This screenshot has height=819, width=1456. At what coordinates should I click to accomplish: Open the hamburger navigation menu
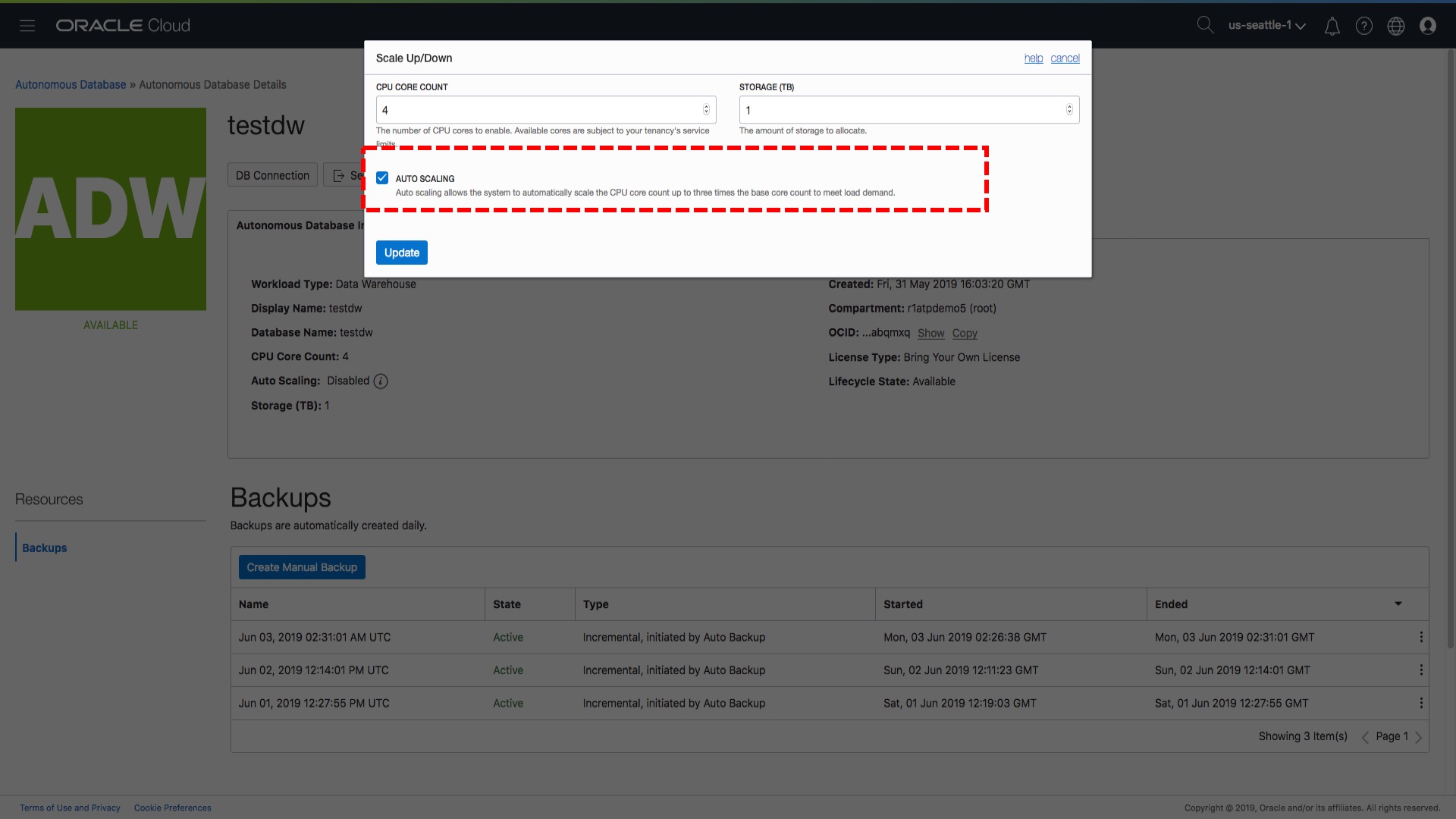point(27,26)
